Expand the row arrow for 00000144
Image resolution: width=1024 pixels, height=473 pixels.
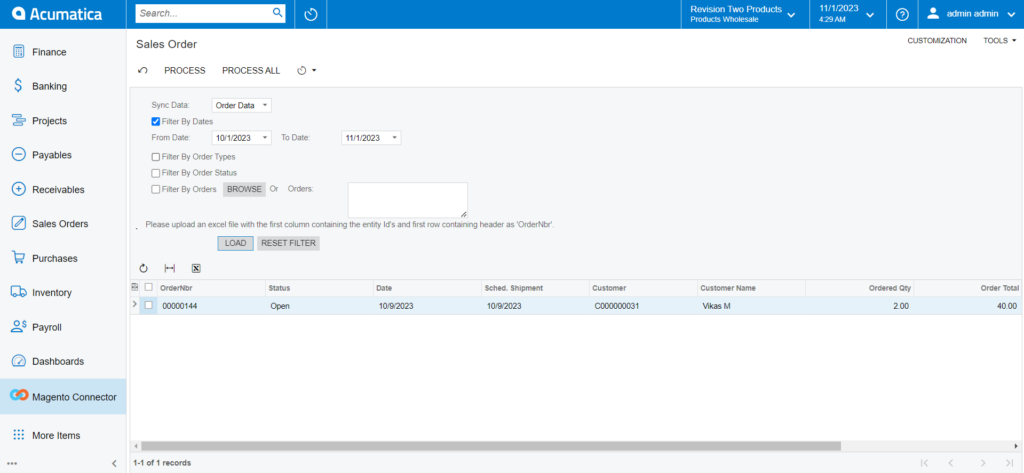(135, 304)
